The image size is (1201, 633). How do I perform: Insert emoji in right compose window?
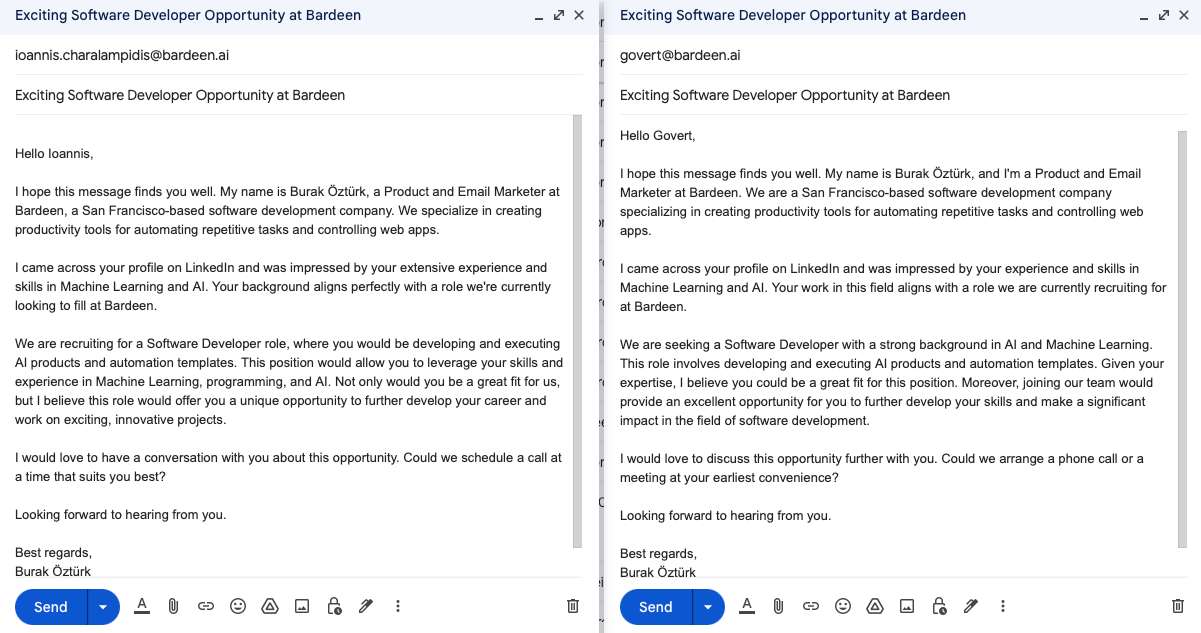843,606
